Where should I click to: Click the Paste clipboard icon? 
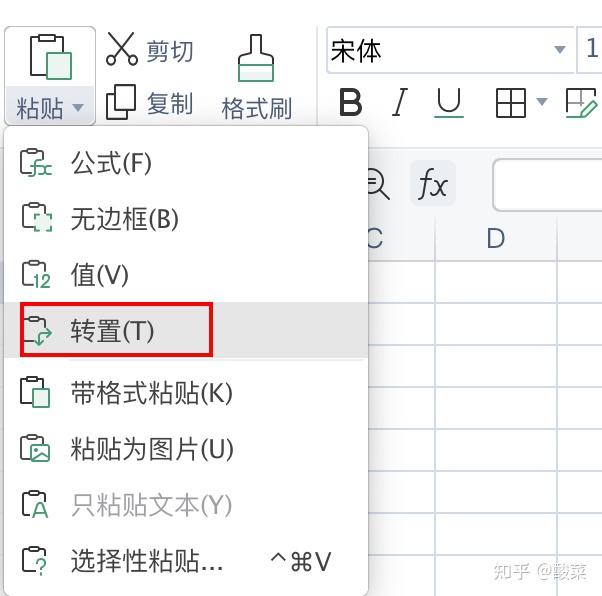(49, 57)
